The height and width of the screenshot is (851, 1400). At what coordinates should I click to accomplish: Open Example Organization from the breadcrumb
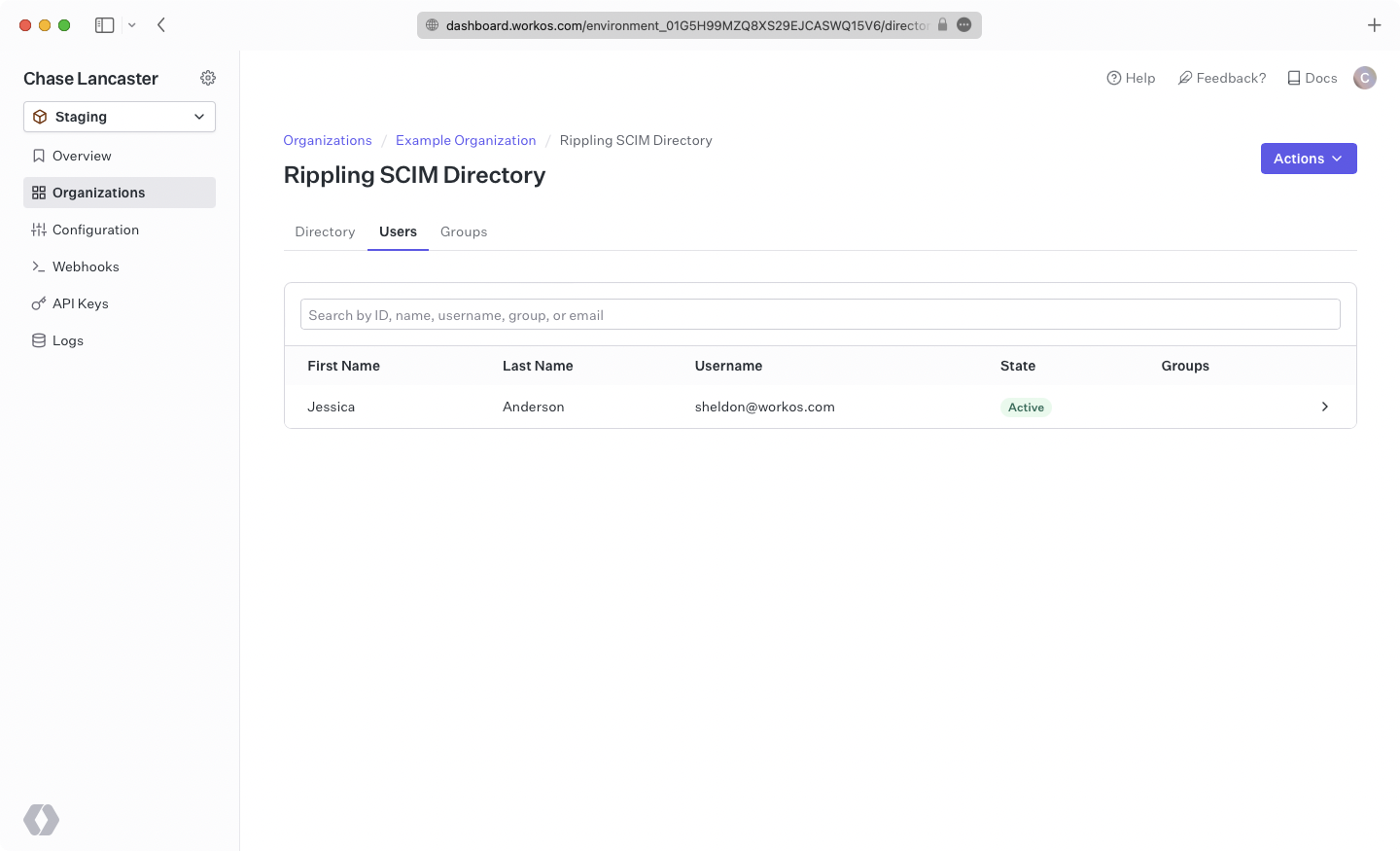pos(466,140)
